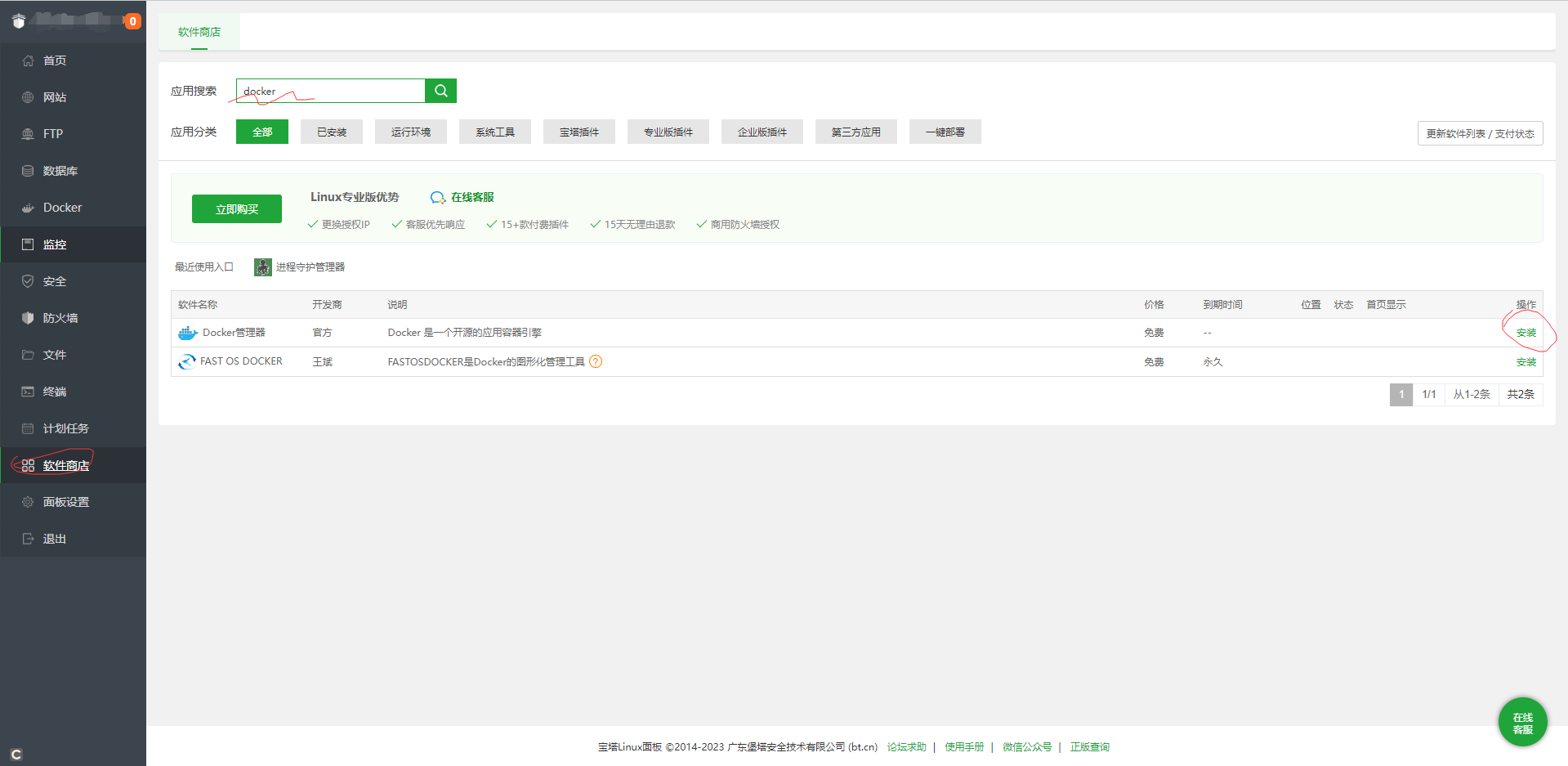1568x766 pixels.
Task: Click the orange notification badge
Action: coord(132,21)
